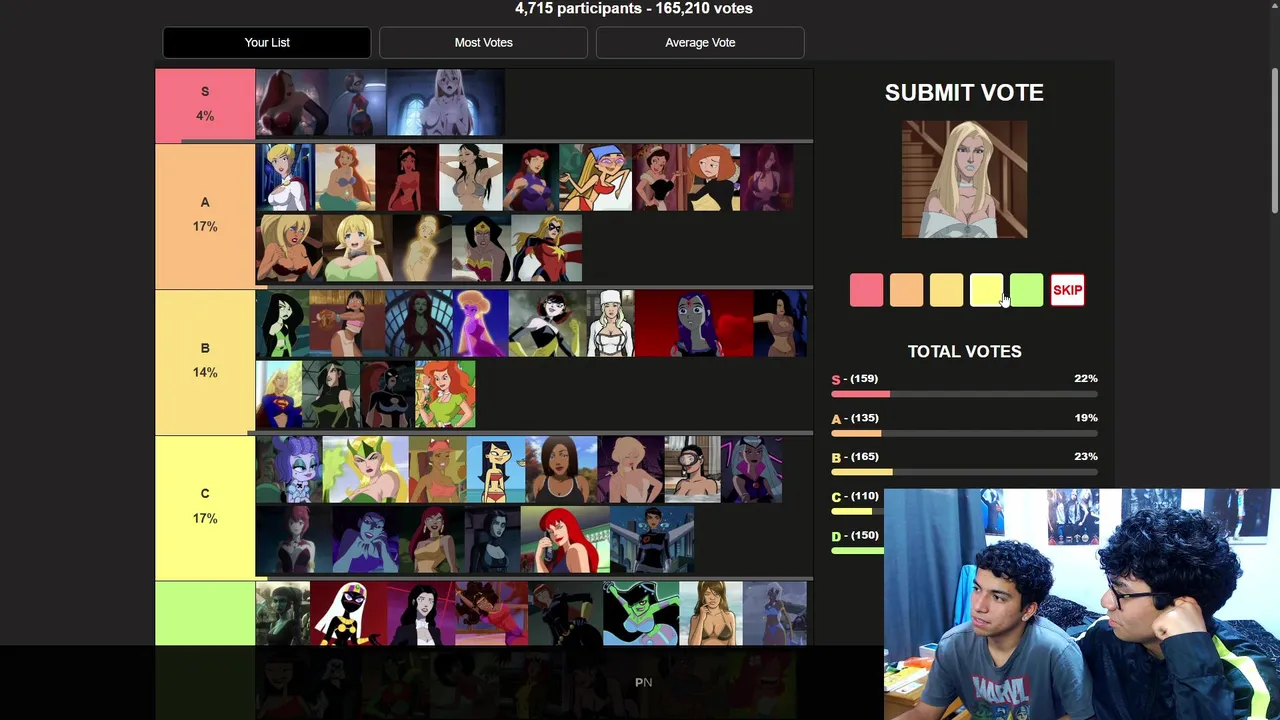Select the Supergirl thumbnail in B tier
Image resolution: width=1280 pixels, height=720 pixels.
pos(279,395)
